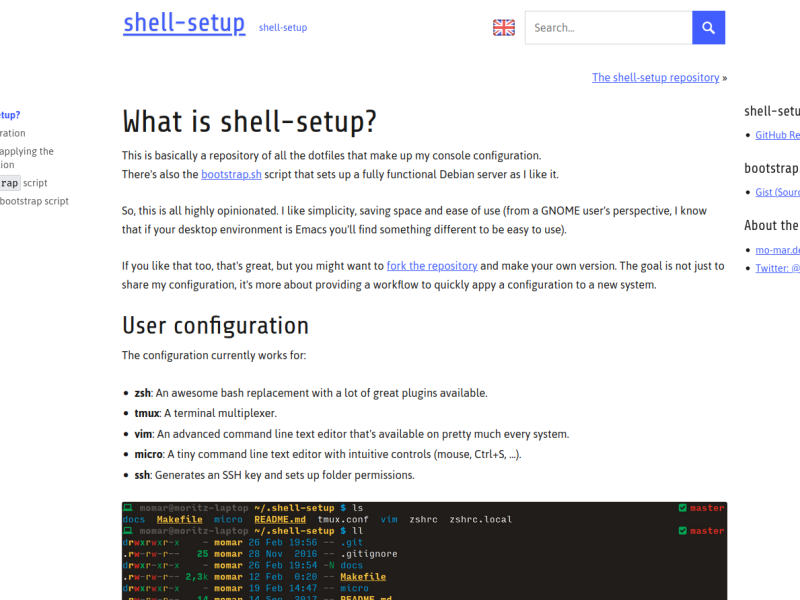Open the Gist (Source) sidebar link
Image resolution: width=800 pixels, height=600 pixels.
777,192
